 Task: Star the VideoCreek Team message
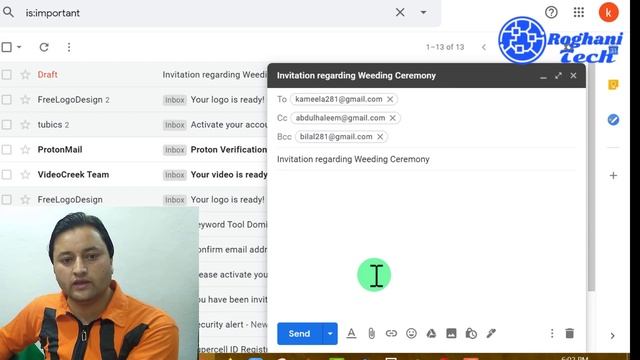point(25,175)
